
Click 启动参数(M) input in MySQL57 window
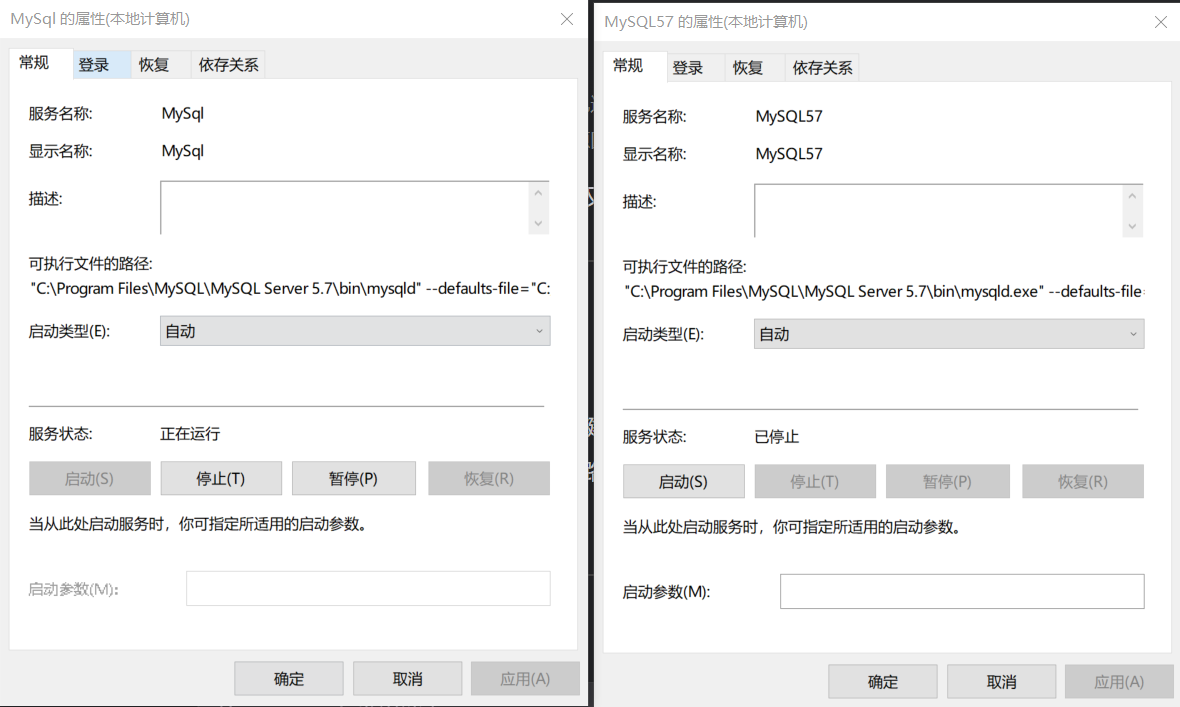pyautogui.click(x=962, y=591)
